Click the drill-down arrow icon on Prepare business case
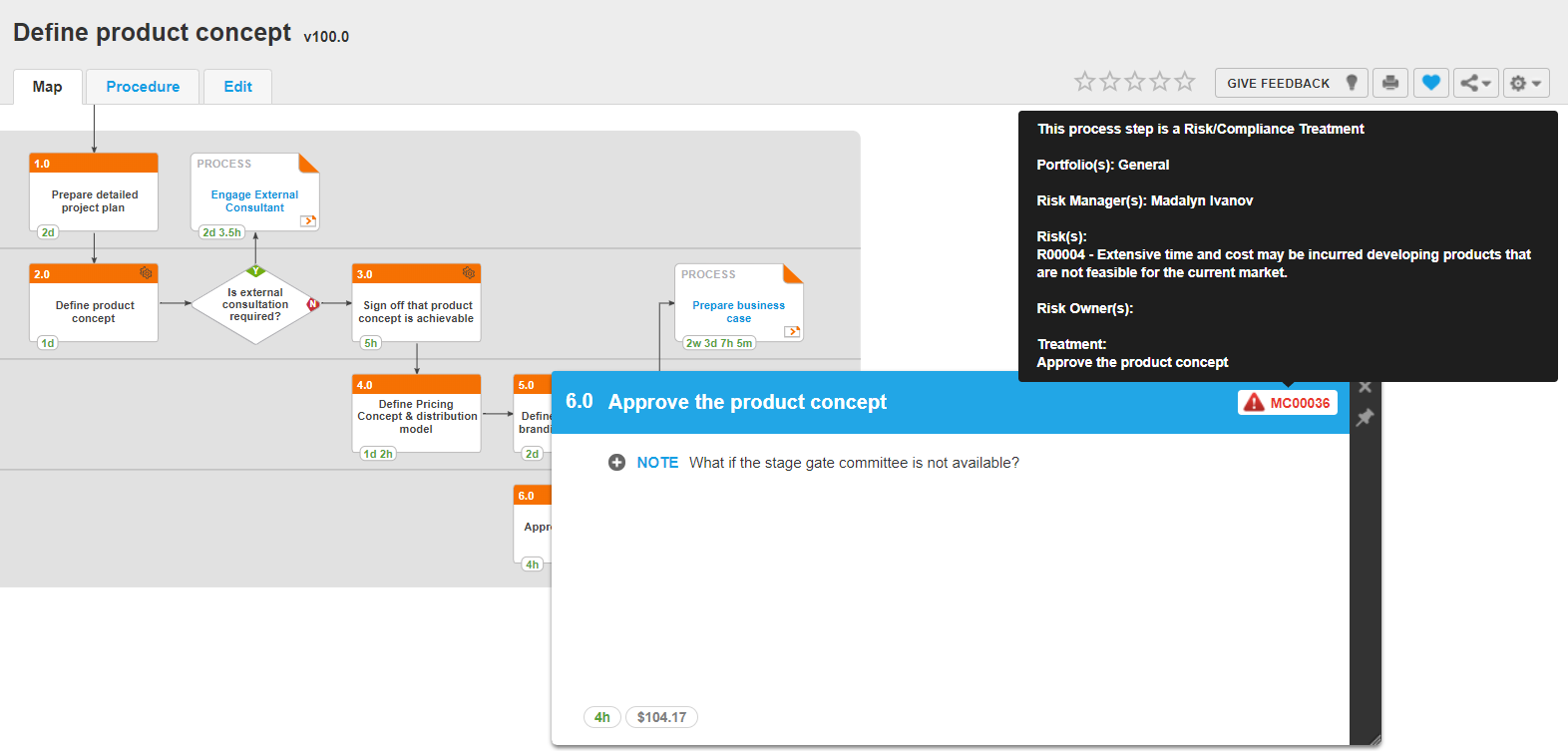The image size is (1568, 751). coord(792,332)
